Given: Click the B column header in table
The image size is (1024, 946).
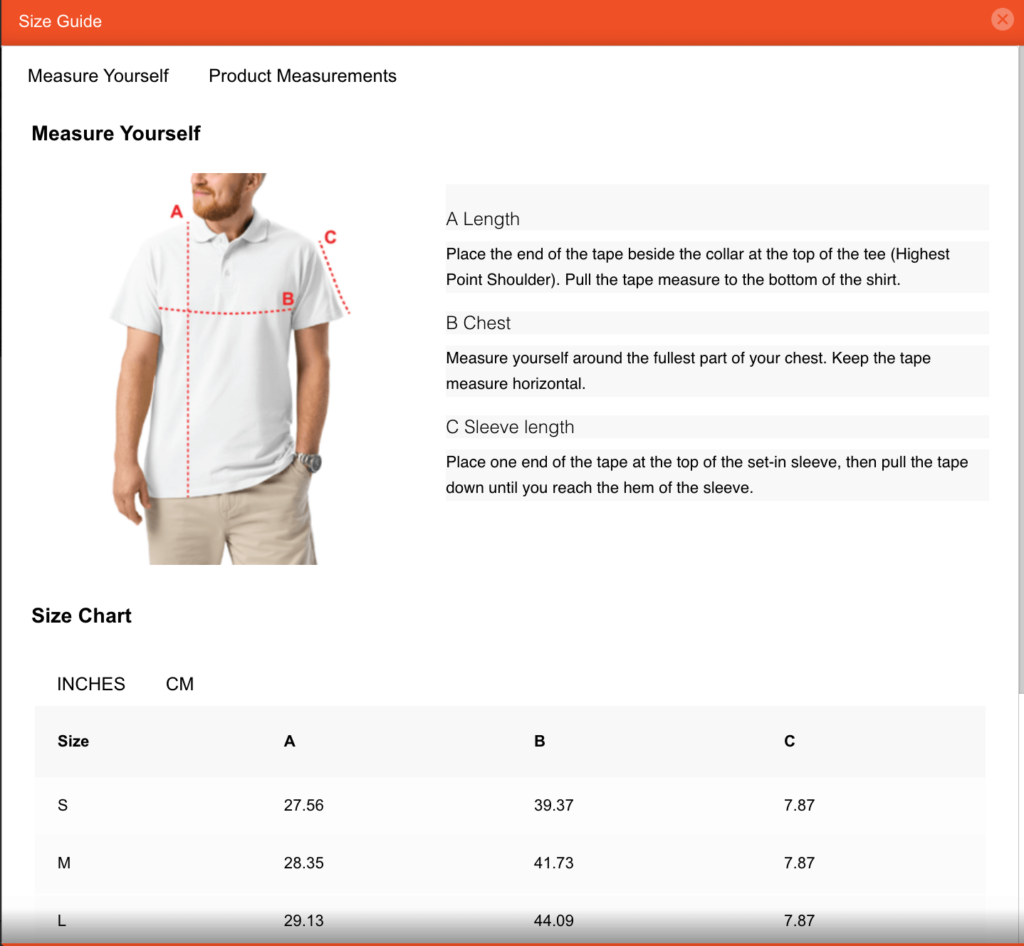Looking at the screenshot, I should 539,741.
